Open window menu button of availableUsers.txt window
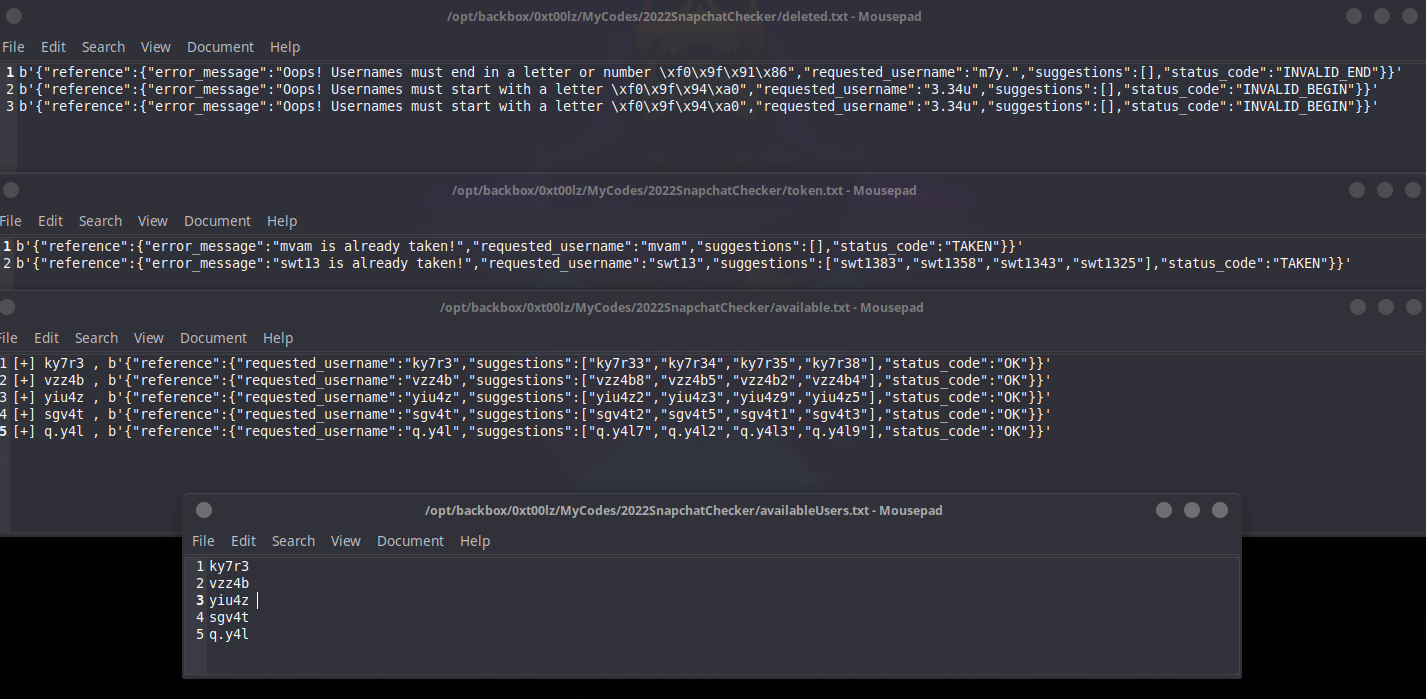Viewport: 1426px width, 699px height. [x=204, y=510]
